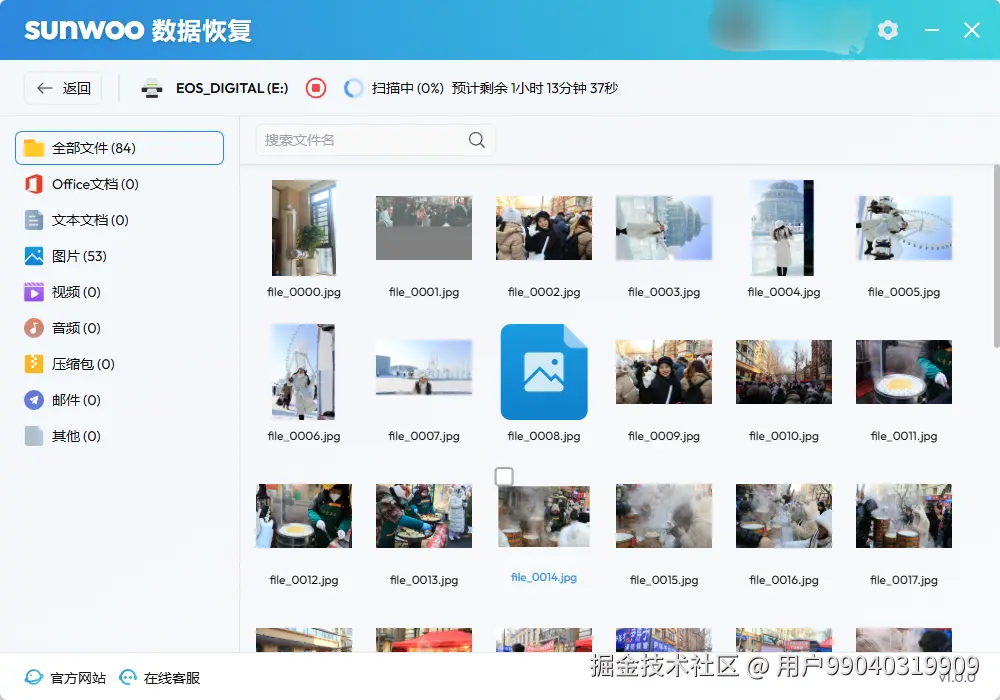Select thumbnail file_0004.jpg

point(783,228)
